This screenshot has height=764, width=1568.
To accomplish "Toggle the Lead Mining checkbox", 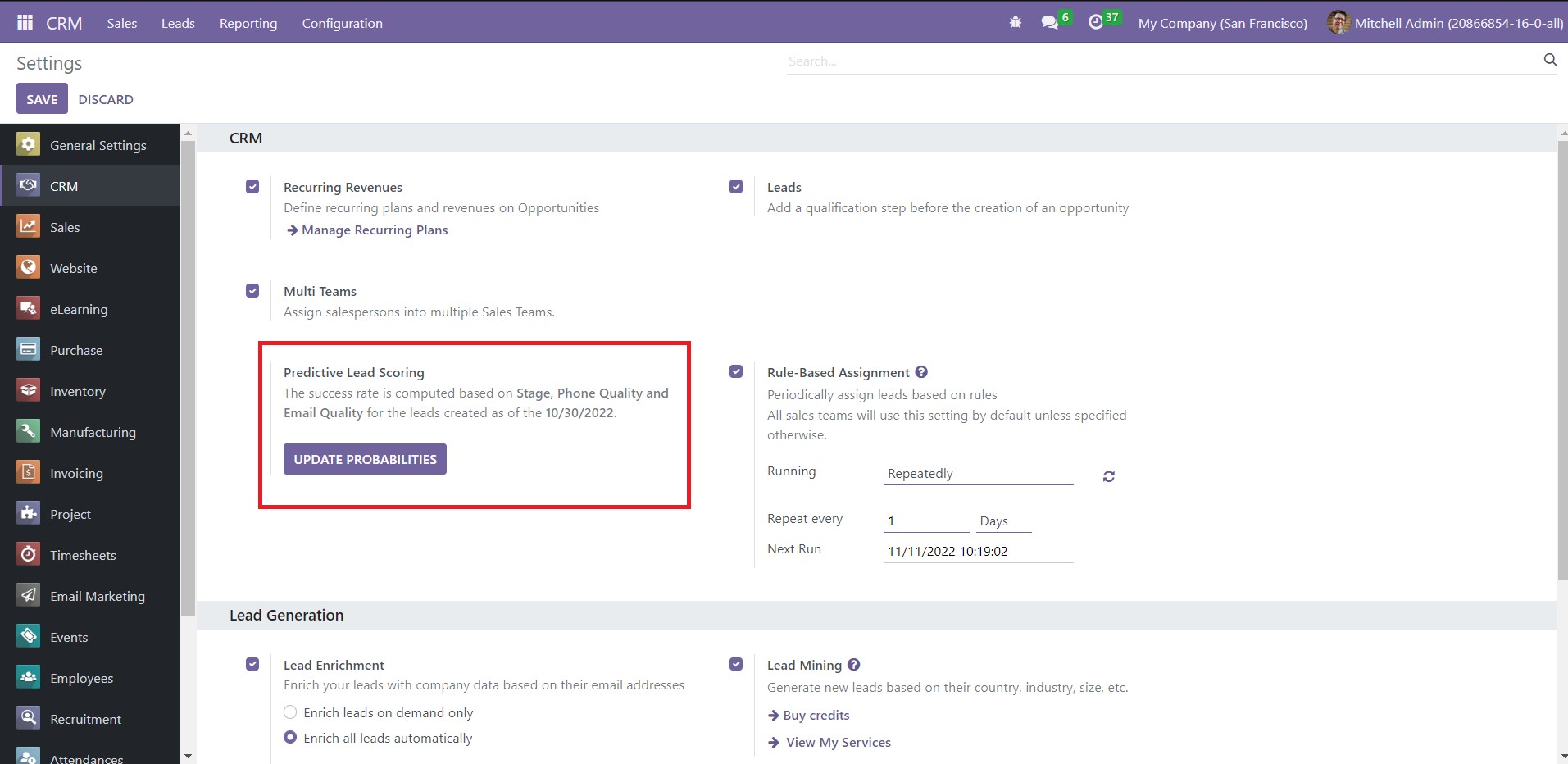I will click(736, 664).
